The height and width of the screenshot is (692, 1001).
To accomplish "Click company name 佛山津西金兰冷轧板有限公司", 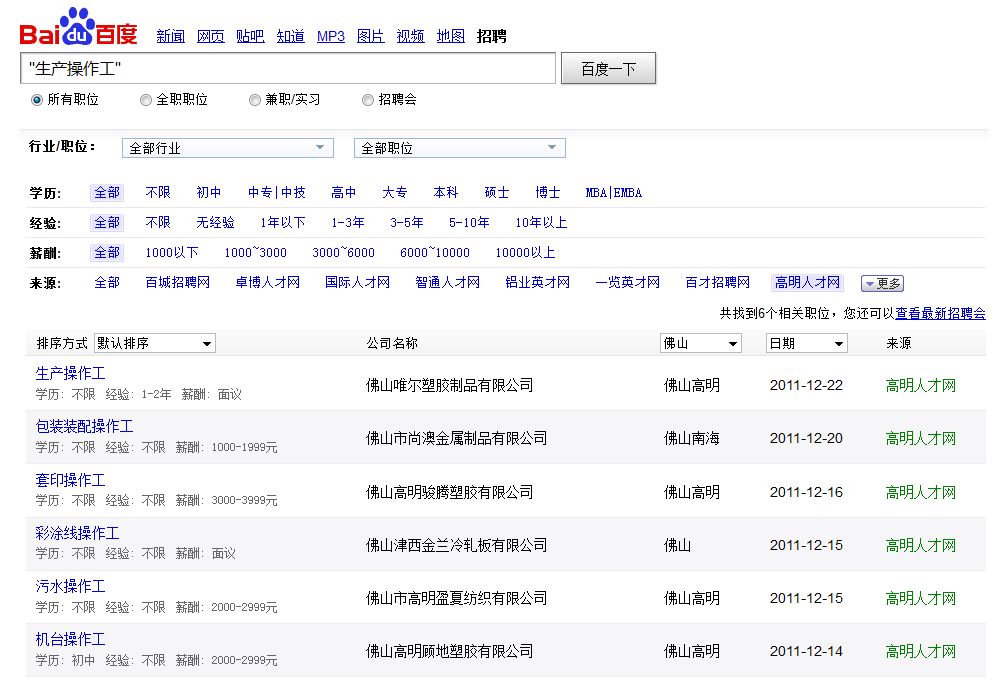I will click(x=456, y=545).
